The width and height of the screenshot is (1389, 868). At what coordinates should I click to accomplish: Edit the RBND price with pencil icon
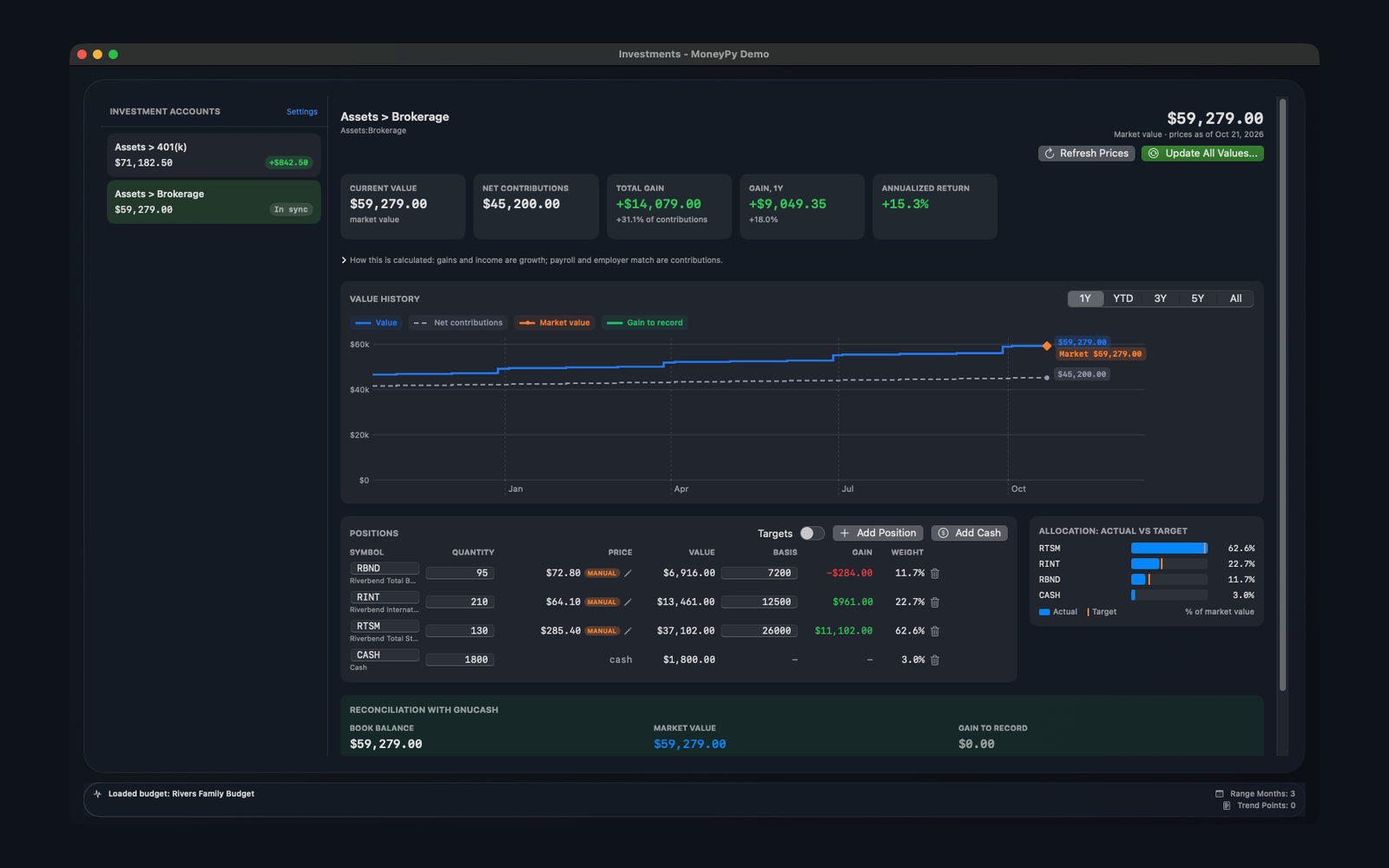[628, 573]
